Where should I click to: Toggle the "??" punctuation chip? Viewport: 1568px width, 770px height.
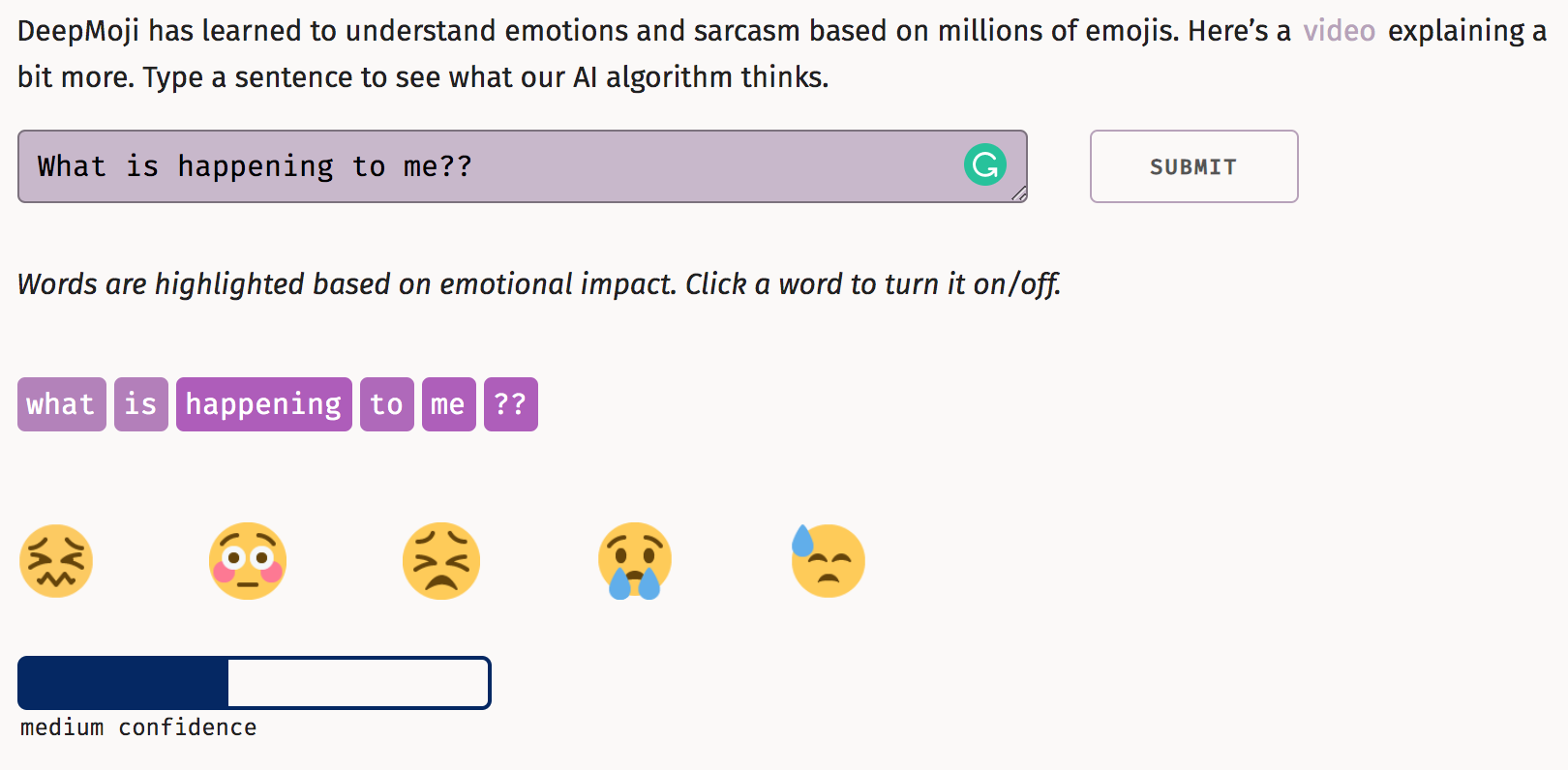click(x=511, y=404)
